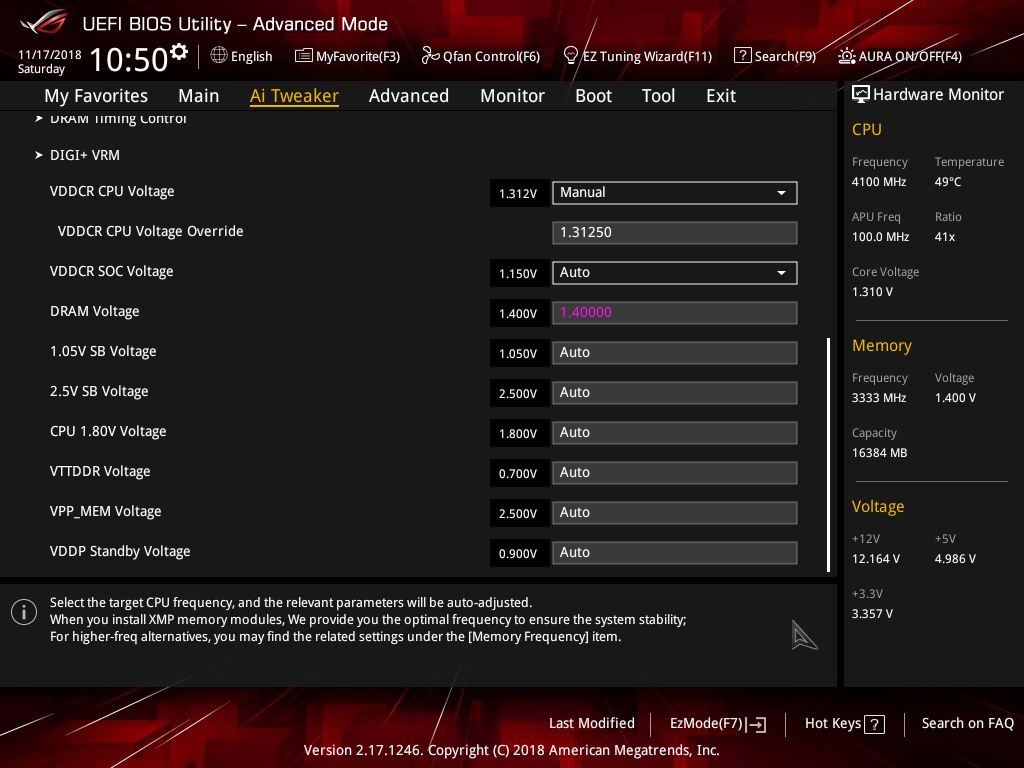Click the CPU temperature 49°C value

948,182
